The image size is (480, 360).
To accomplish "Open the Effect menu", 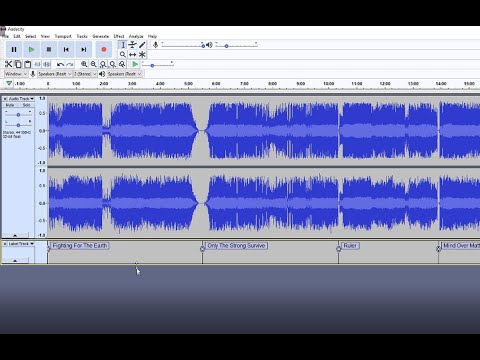I will pyautogui.click(x=119, y=36).
